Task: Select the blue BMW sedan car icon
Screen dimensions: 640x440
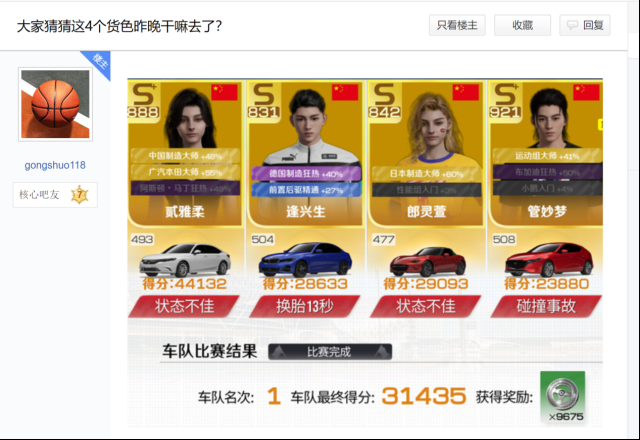Action: pyautogui.click(x=305, y=260)
